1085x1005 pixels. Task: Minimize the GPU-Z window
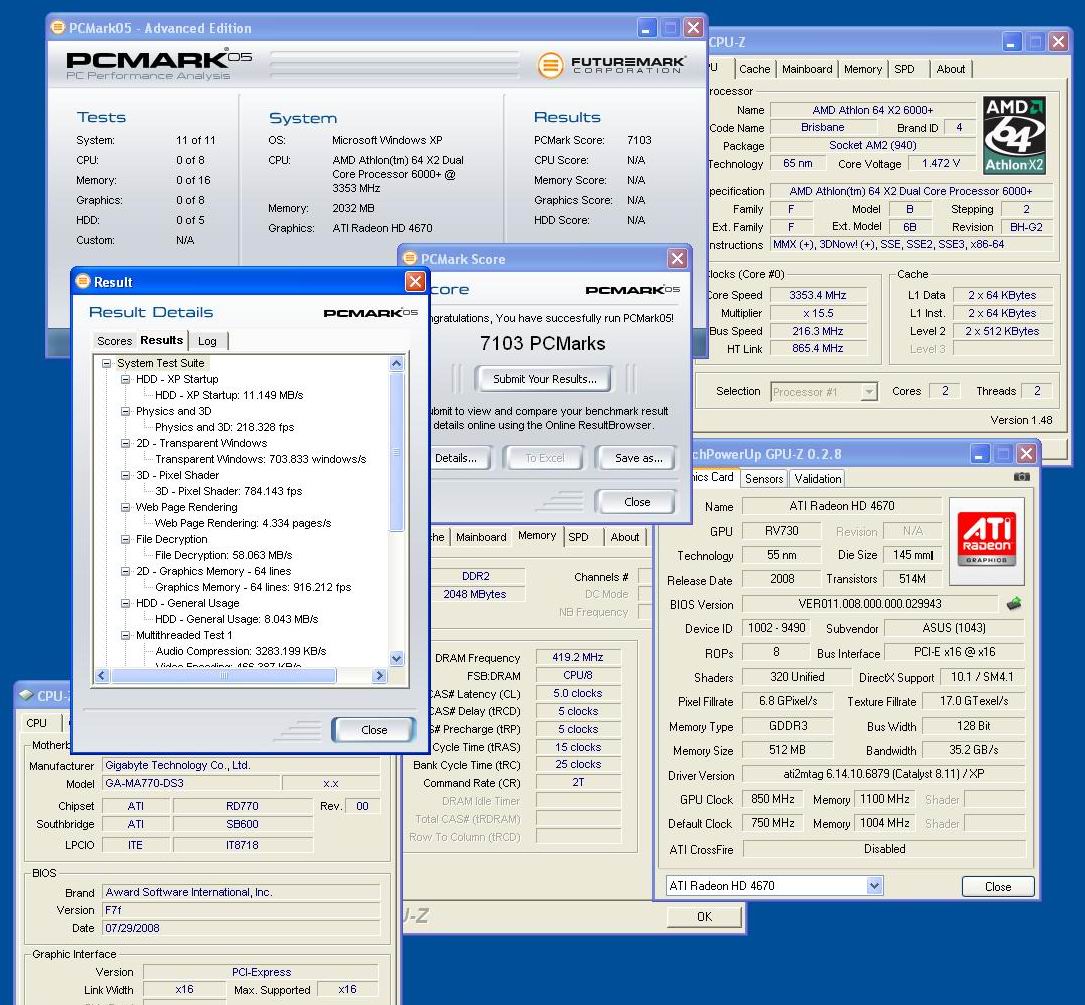(x=980, y=453)
